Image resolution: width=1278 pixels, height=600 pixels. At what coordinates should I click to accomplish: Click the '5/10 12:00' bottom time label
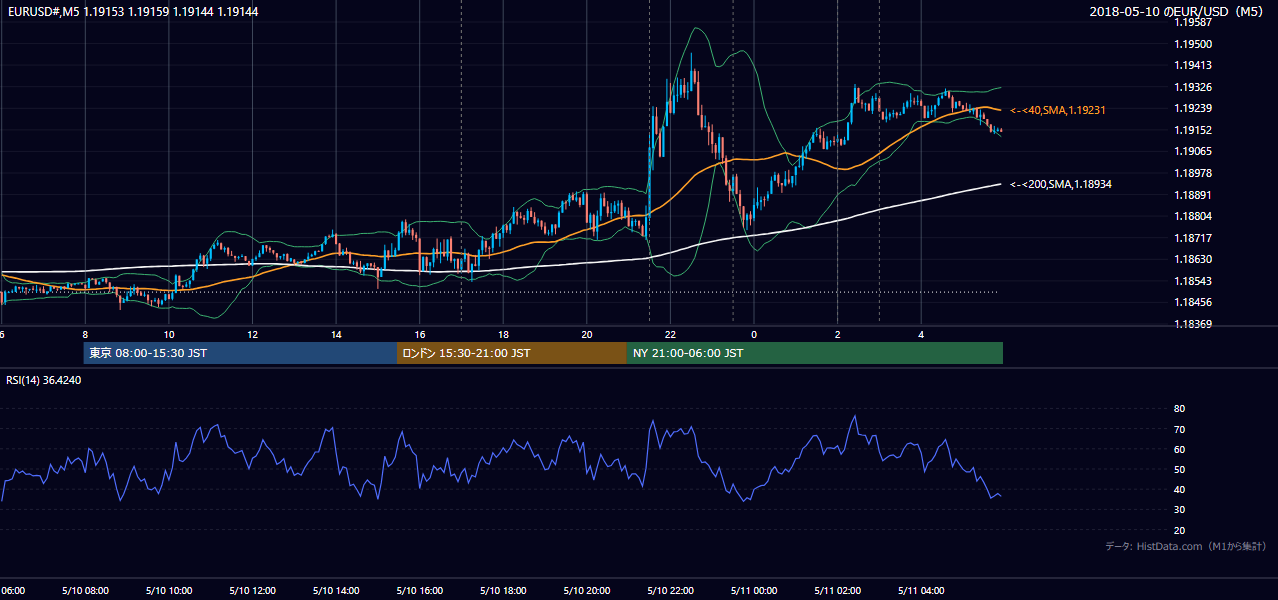tap(253, 591)
